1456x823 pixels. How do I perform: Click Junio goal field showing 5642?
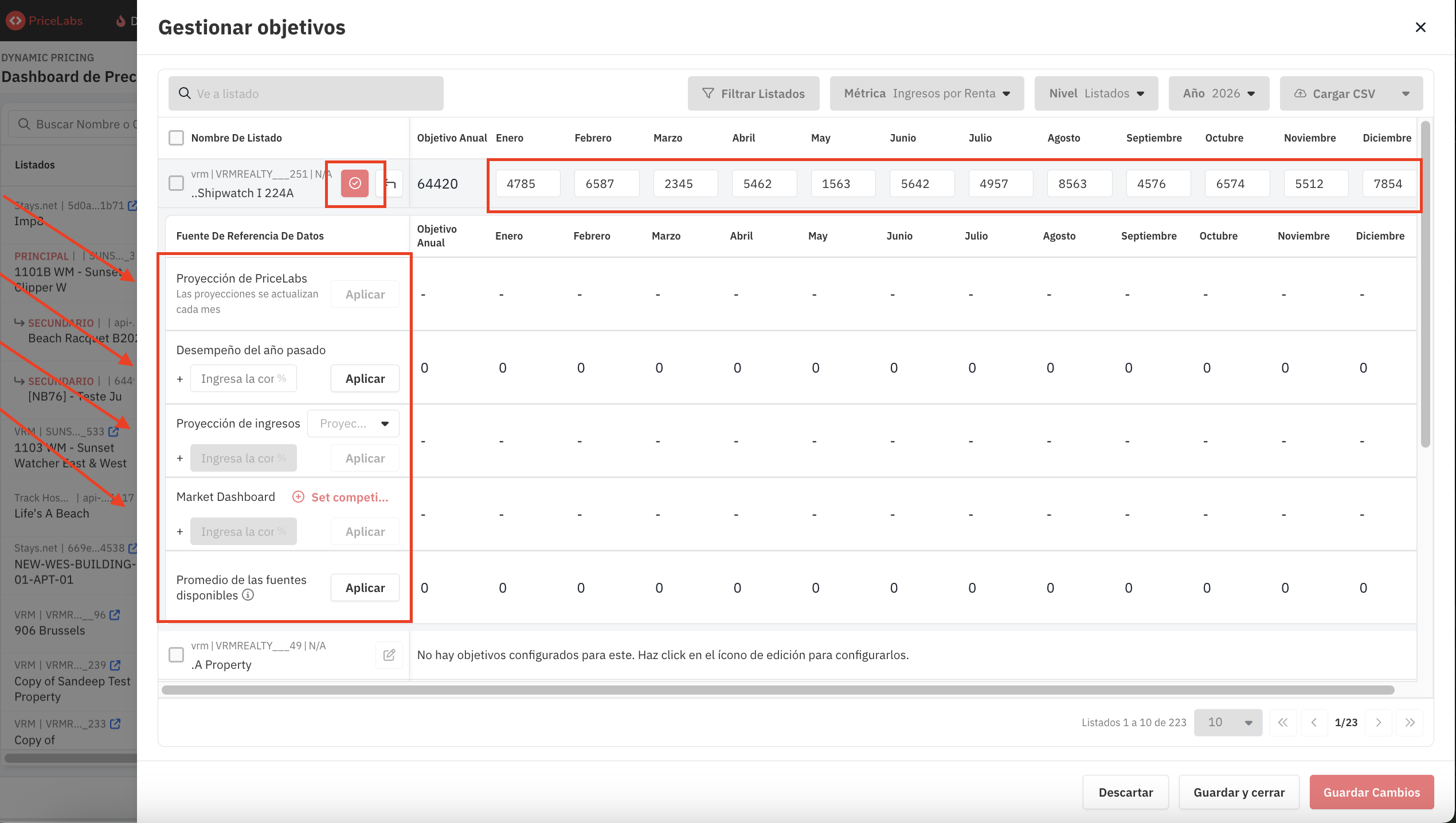coord(922,183)
